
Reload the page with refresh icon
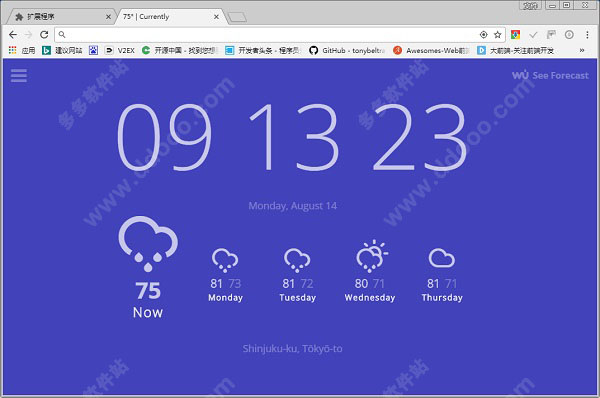44,34
